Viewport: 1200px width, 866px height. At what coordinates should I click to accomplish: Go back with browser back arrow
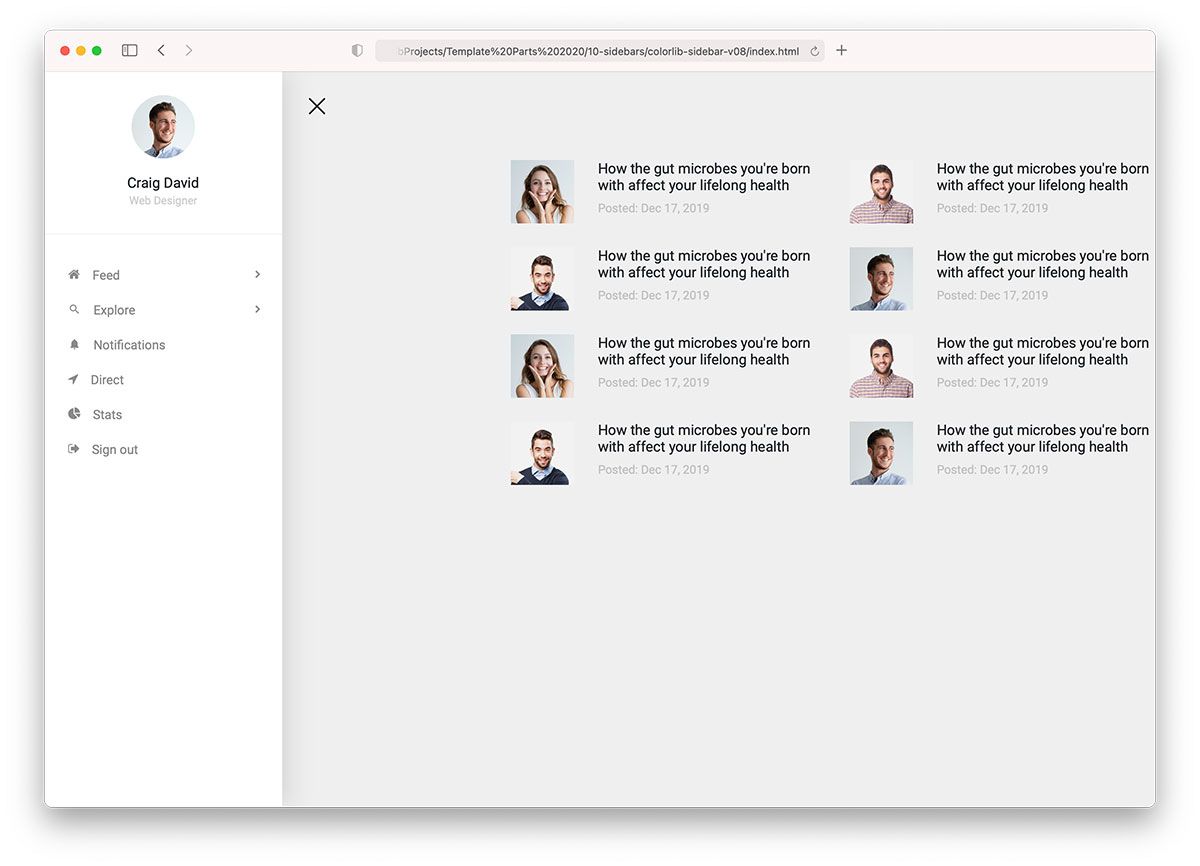coord(161,50)
